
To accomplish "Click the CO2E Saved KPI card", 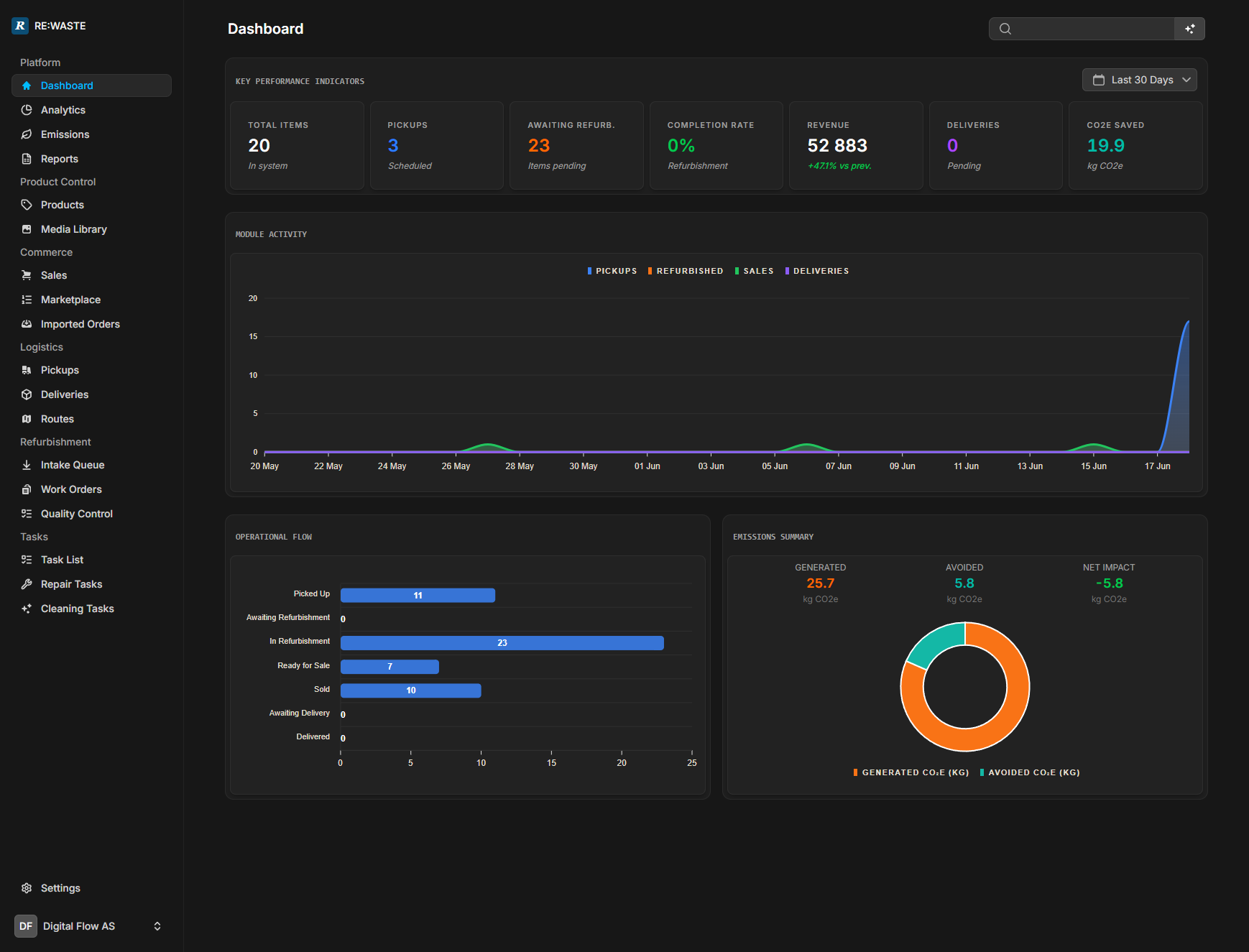I will (x=1135, y=145).
